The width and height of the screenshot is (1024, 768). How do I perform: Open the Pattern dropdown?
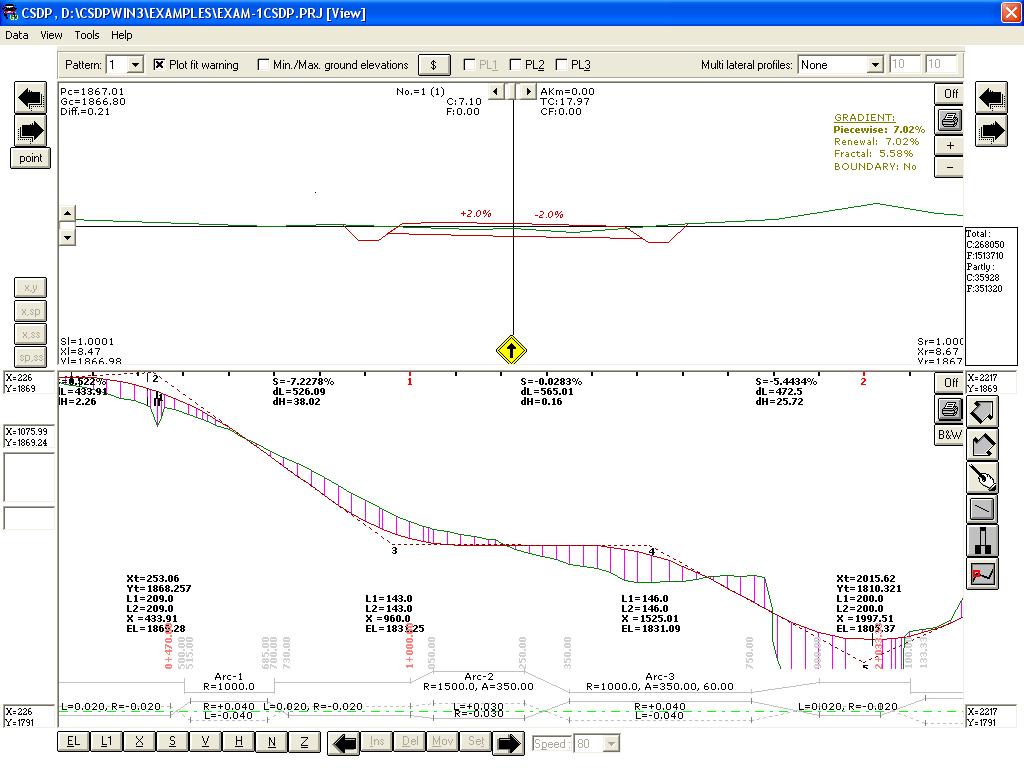(x=135, y=65)
